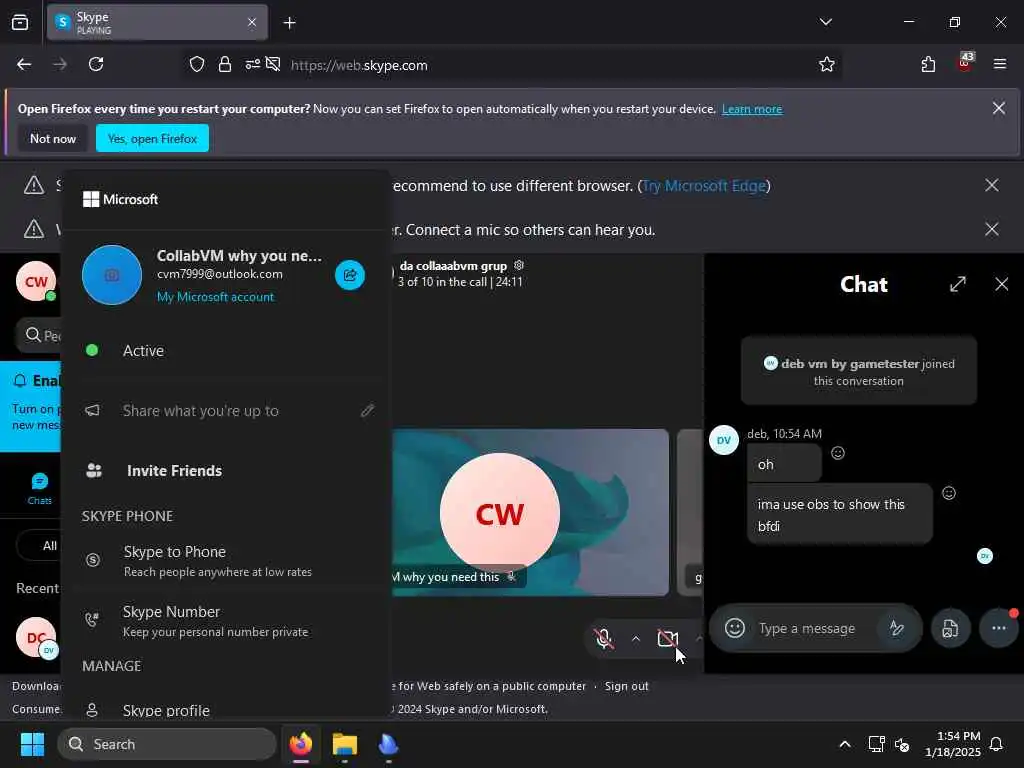The image size is (1024, 768).
Task: Click the permissions icon in address bar
Action: (253, 64)
